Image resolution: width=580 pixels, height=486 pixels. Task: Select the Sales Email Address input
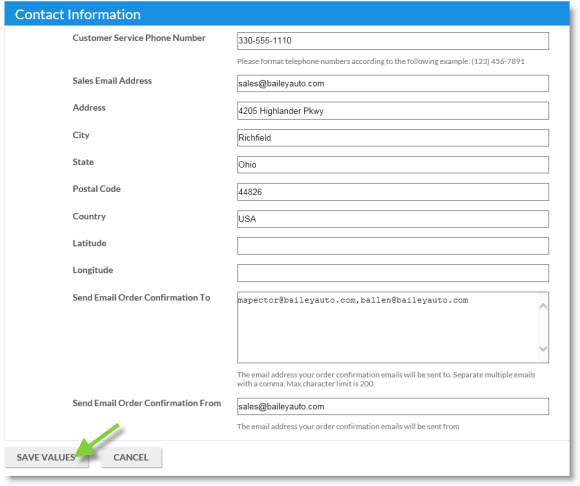[x=392, y=84]
